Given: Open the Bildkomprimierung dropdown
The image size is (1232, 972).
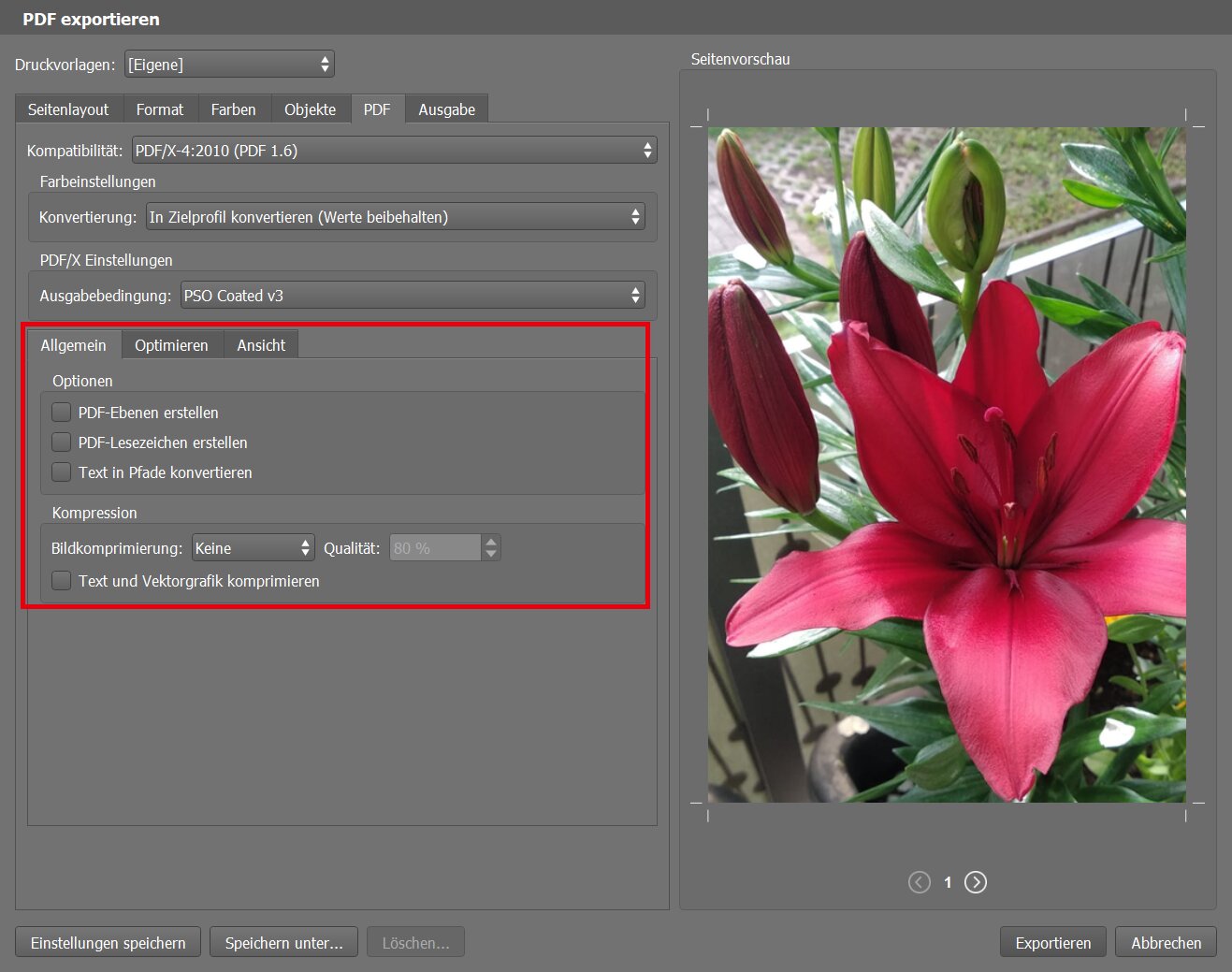Looking at the screenshot, I should 254,548.
